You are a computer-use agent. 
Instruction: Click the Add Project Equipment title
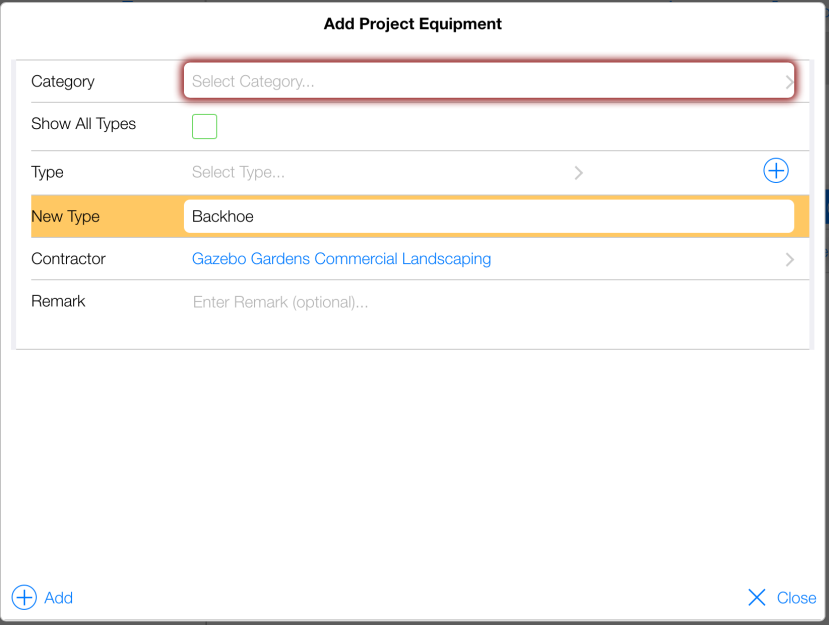pyautogui.click(x=413, y=23)
